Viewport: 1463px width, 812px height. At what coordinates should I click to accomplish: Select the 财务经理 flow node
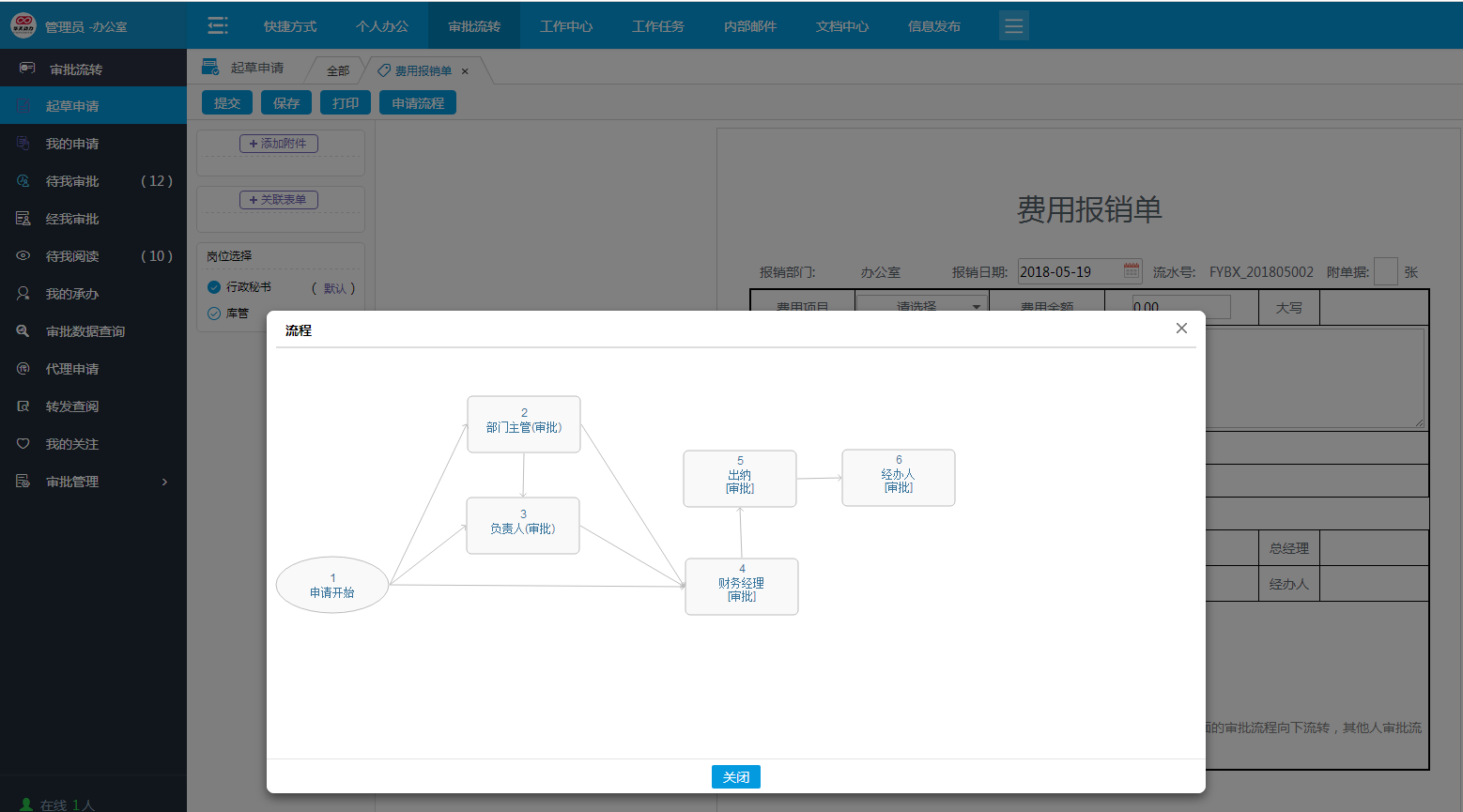(742, 587)
